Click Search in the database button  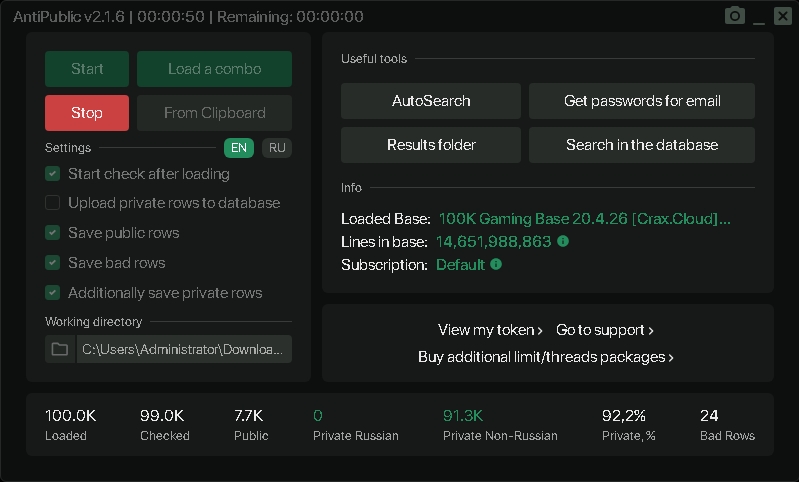pyautogui.click(x=641, y=145)
